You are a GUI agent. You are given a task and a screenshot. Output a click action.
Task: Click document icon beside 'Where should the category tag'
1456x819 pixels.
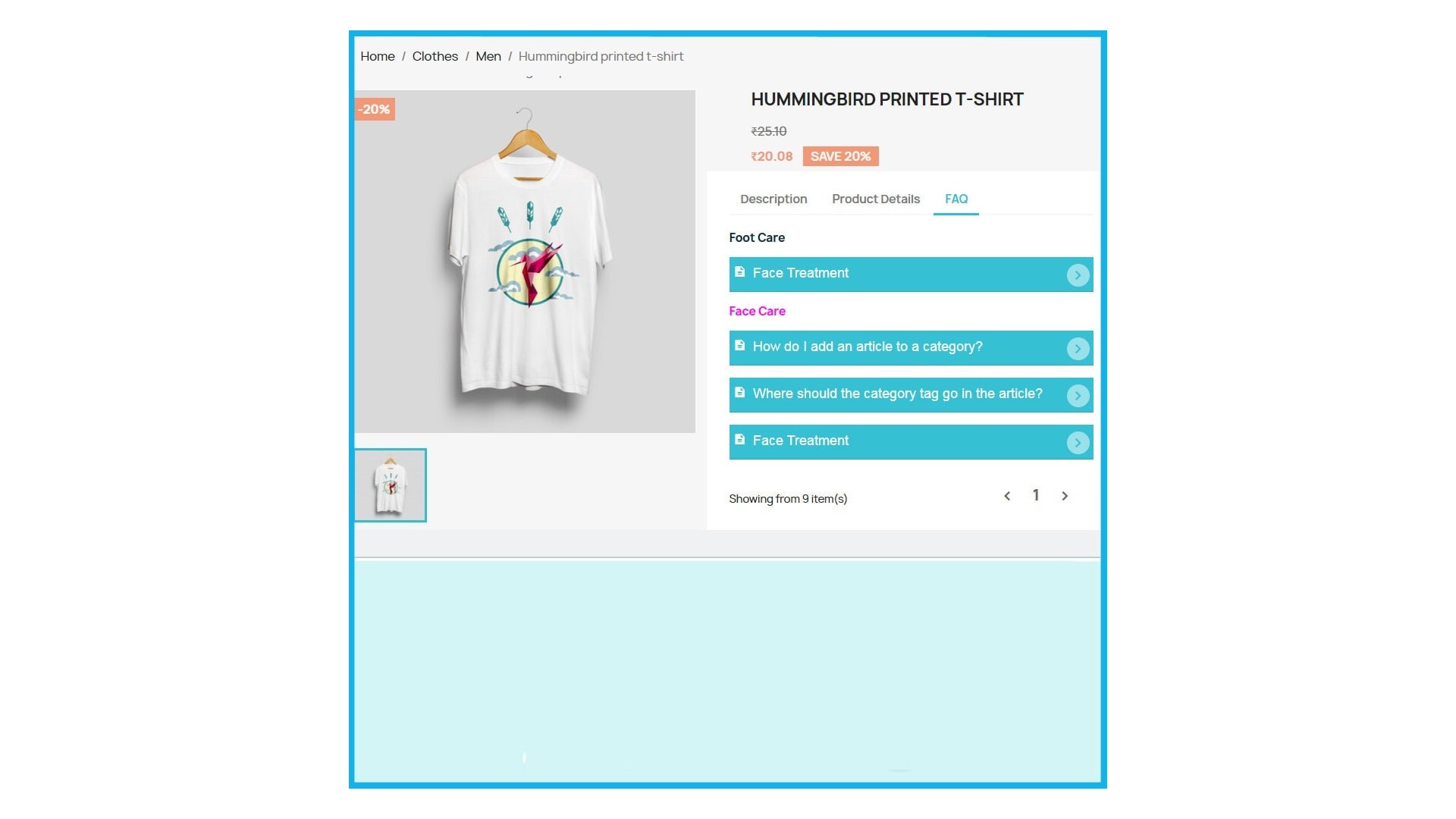pyautogui.click(x=739, y=392)
